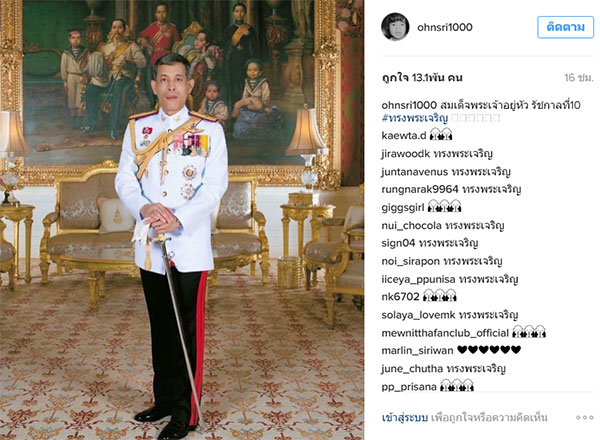Viewport: 600px width, 440px height.
Task: Open commenter juntanavenus profile
Action: pos(414,172)
